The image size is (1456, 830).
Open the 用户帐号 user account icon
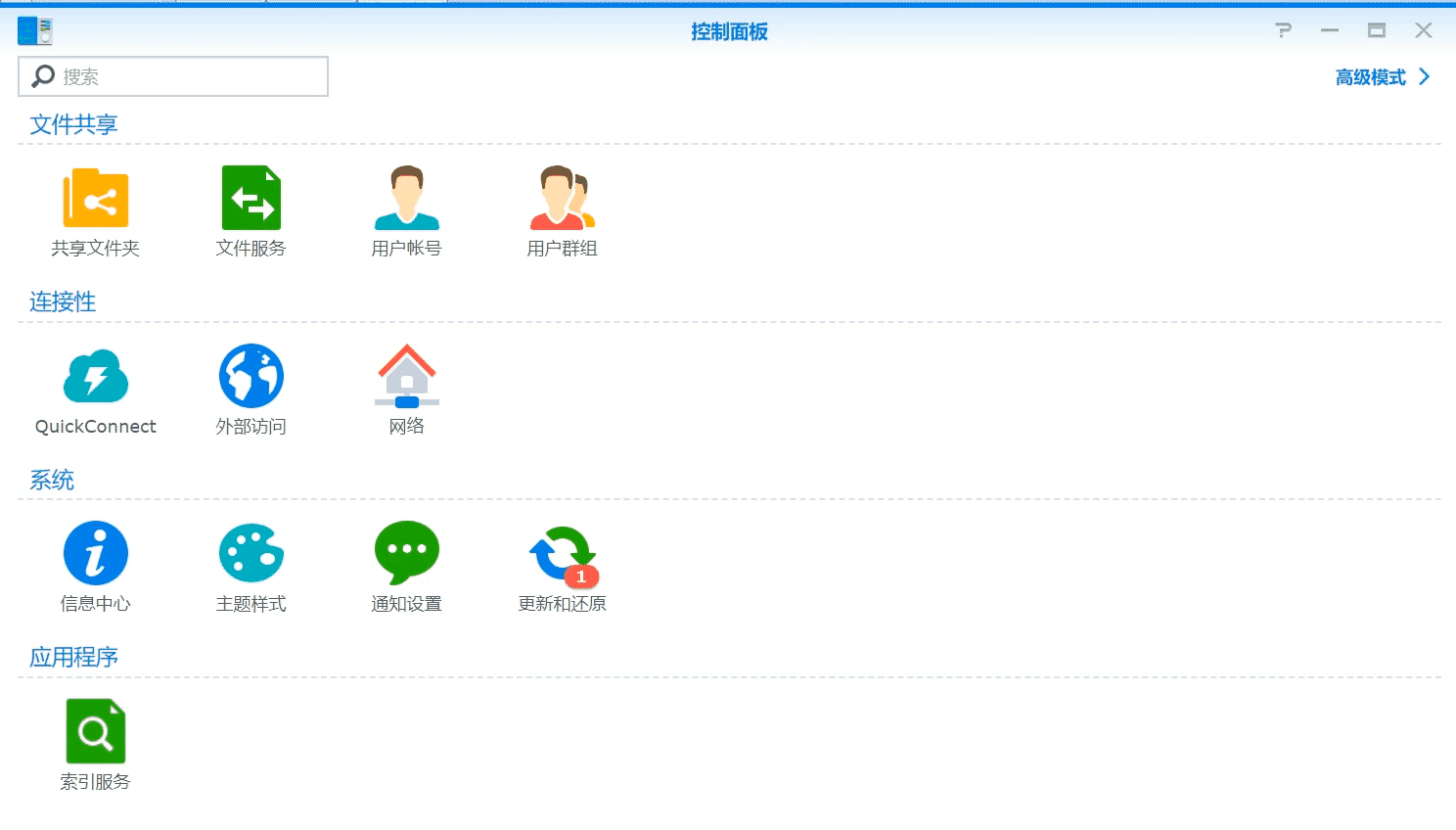pos(407,198)
